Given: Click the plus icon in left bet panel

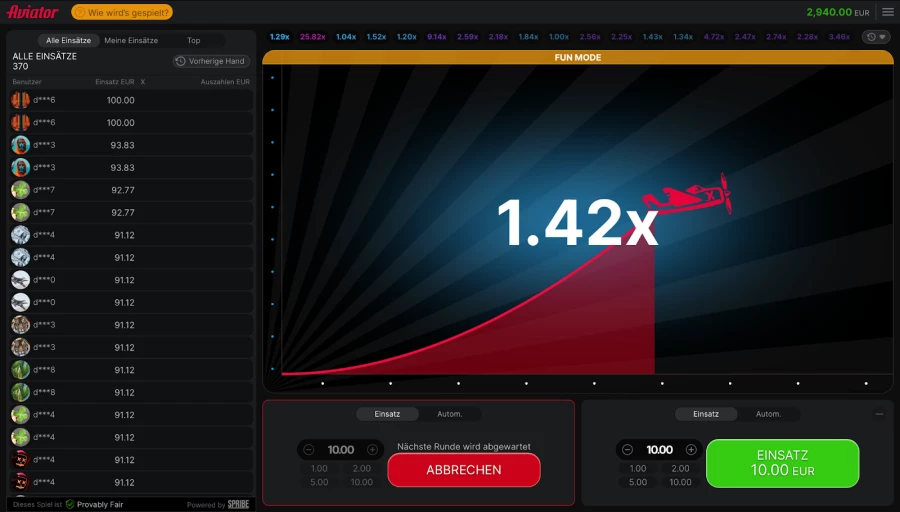Looking at the screenshot, I should 372,450.
